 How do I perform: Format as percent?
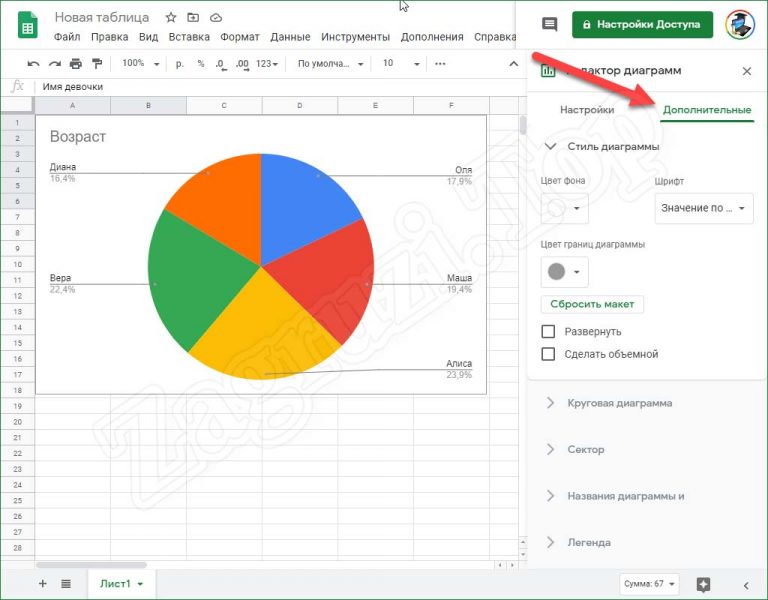click(x=201, y=64)
